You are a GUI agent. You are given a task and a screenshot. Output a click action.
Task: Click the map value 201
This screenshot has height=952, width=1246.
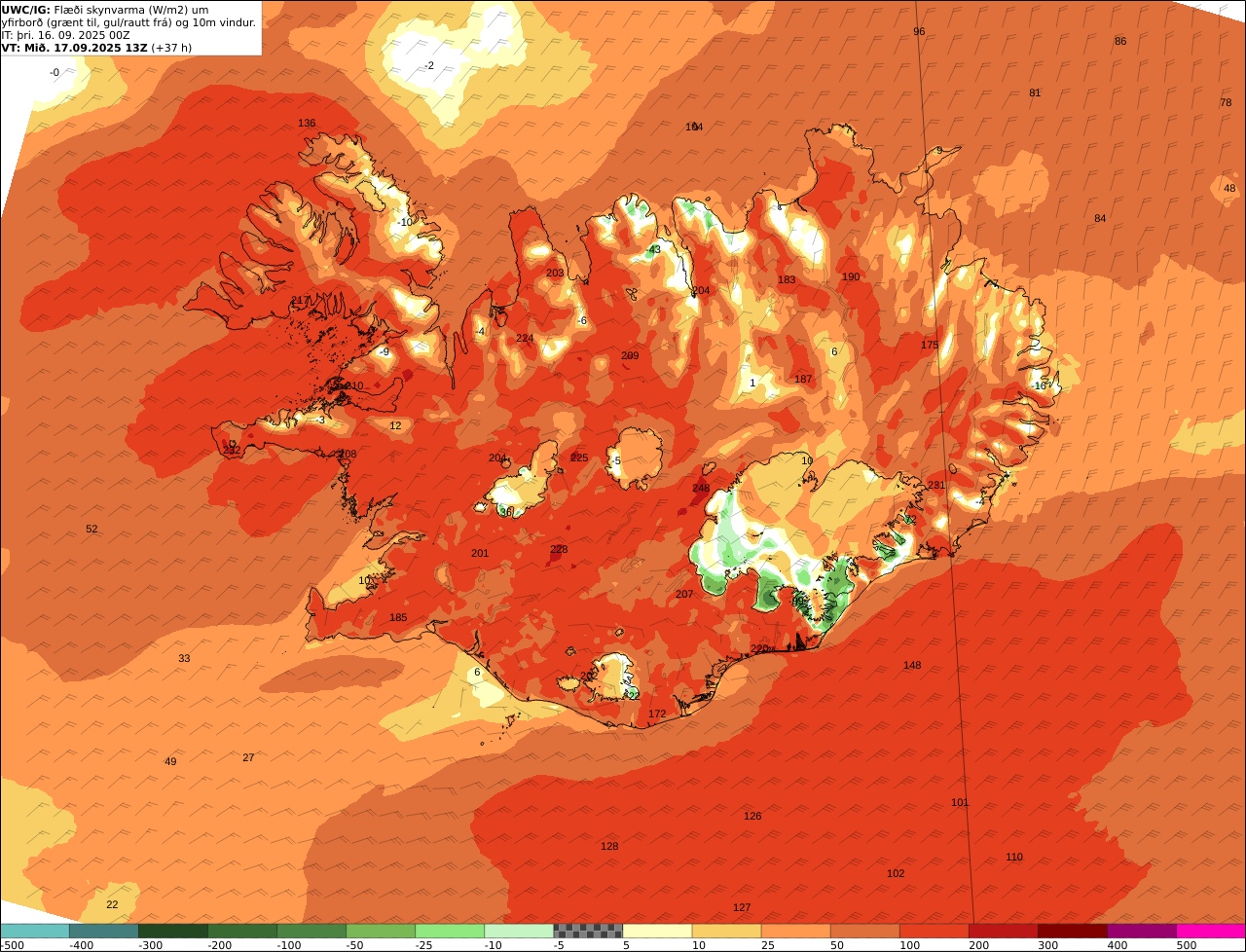click(480, 554)
